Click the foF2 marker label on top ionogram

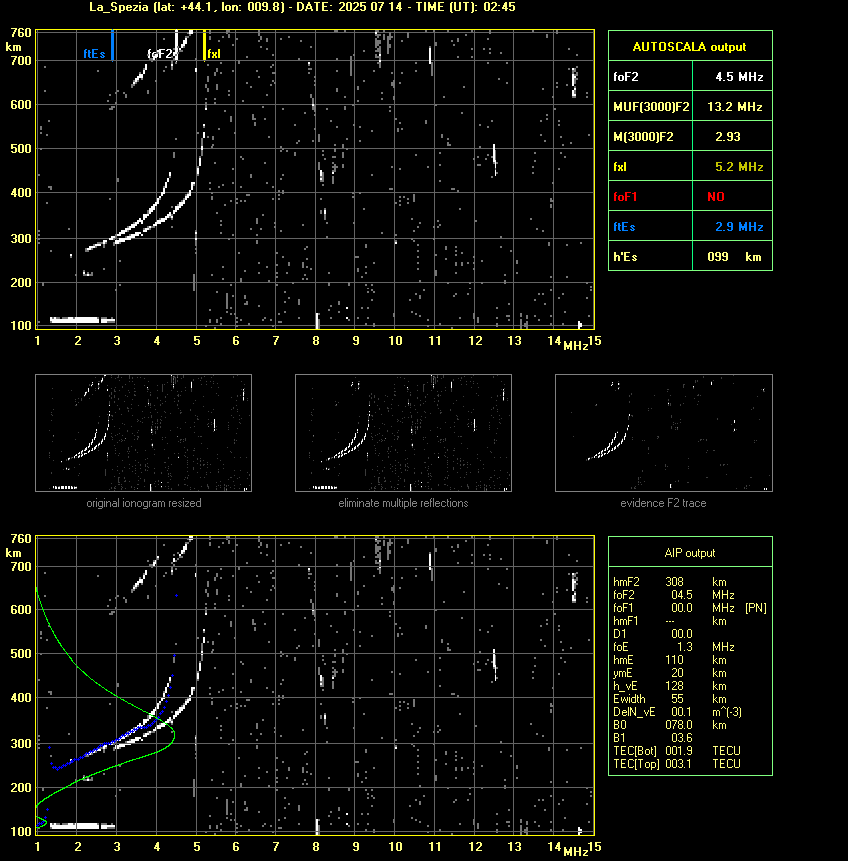(x=162, y=54)
